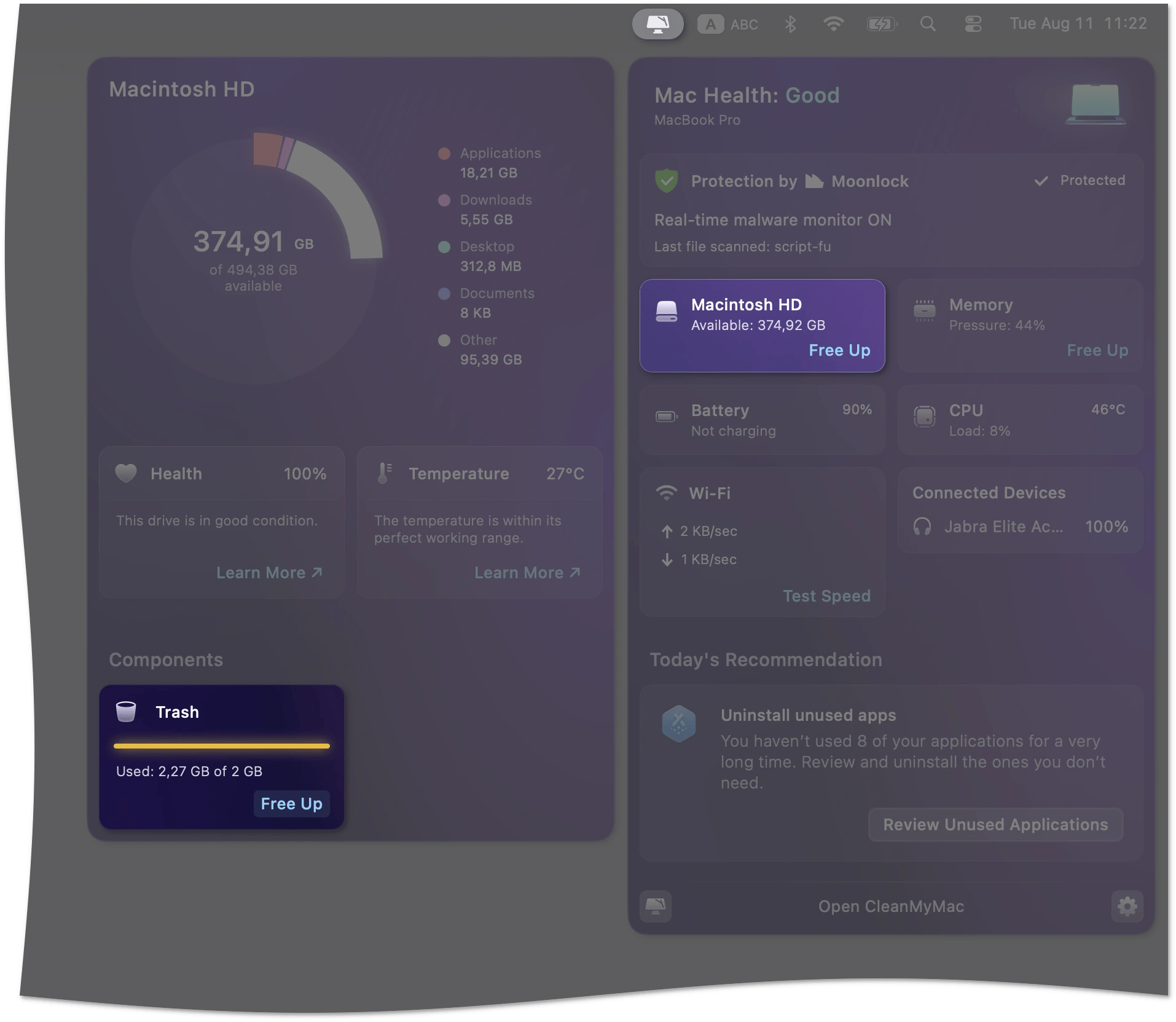Click the Downloads color dot in legend

click(x=444, y=200)
